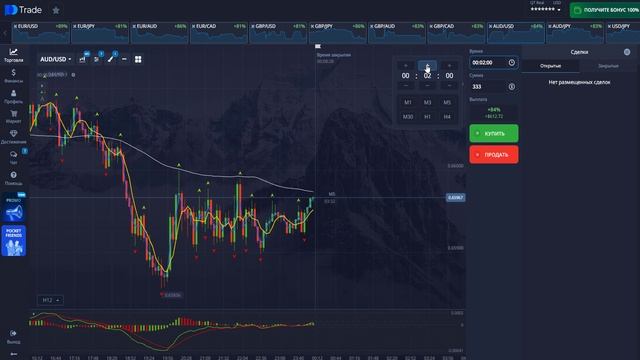Open the Finance dollar-sign sidebar section
Viewport: 640px width, 360px height.
click(x=13, y=76)
